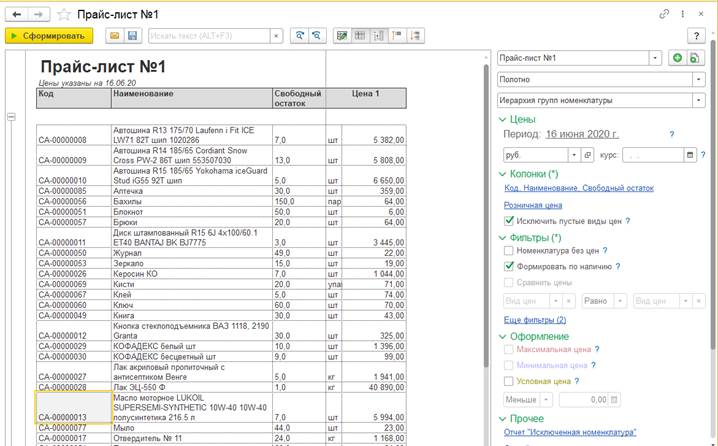This screenshot has width=718, height=446.
Task: Enable the Условная цена checkbox
Action: [x=510, y=381]
